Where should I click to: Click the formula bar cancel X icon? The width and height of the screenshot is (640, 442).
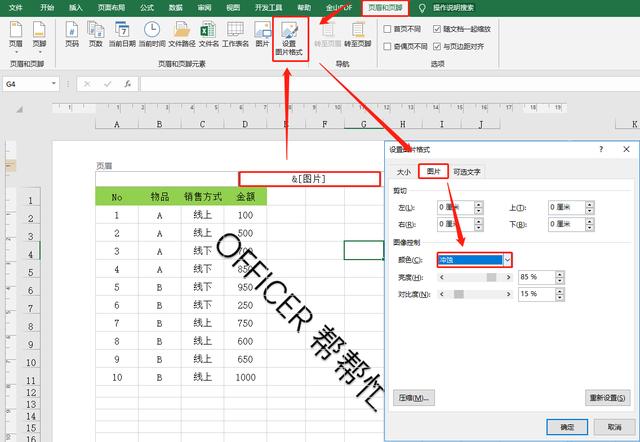pos(87,84)
